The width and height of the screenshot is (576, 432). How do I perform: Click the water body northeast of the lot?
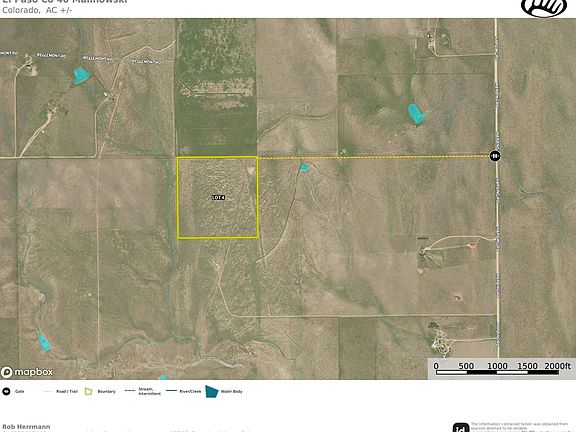pos(417,114)
